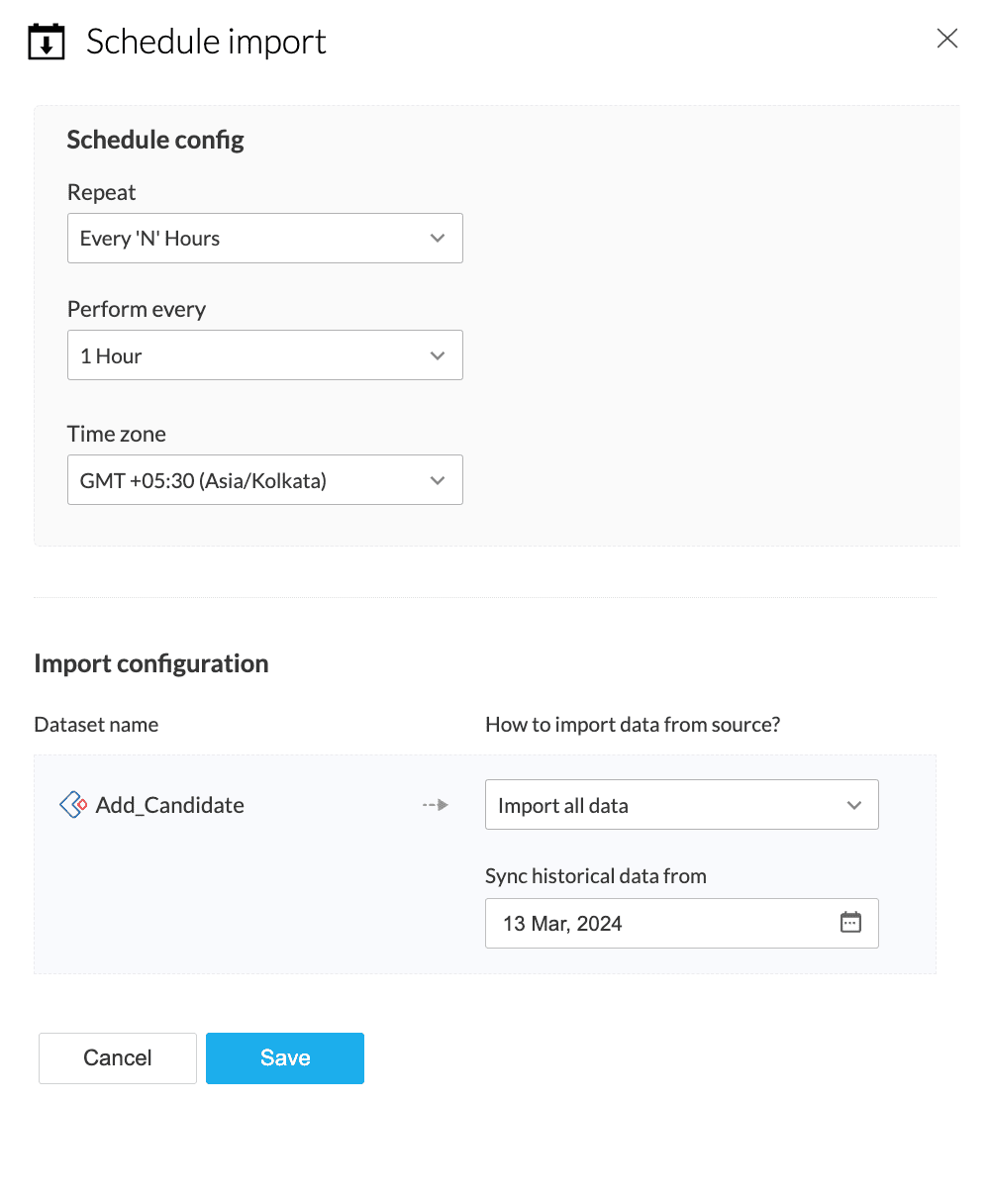This screenshot has width=990, height=1204.
Task: Click the chevron in Import all data dropdown
Action: tap(854, 806)
